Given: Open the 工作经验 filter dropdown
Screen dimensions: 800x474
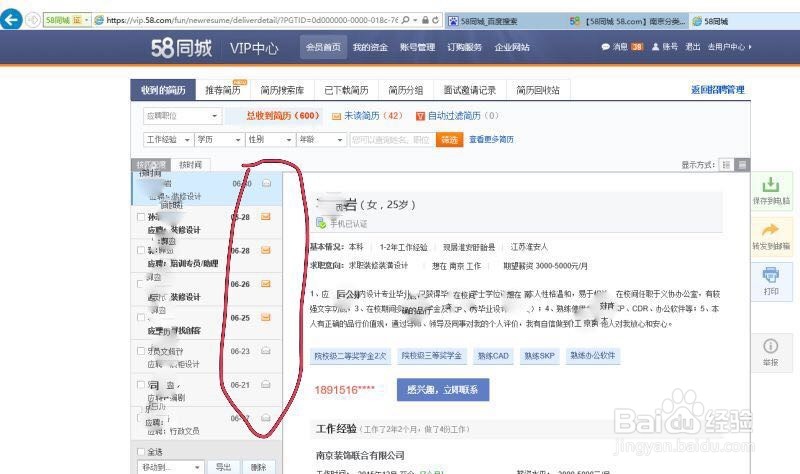Looking at the screenshot, I should (168, 139).
